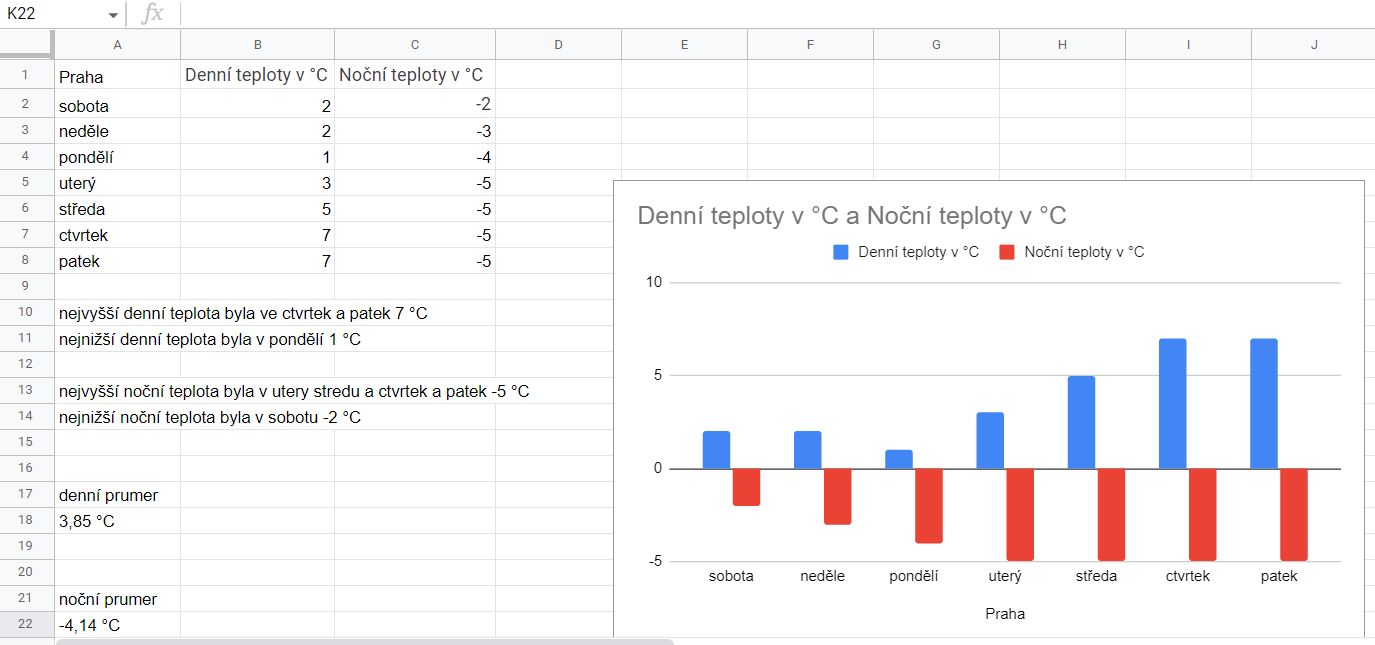Image resolution: width=1375 pixels, height=645 pixels.
Task: Click cell with text Praha
Action: [x=118, y=76]
